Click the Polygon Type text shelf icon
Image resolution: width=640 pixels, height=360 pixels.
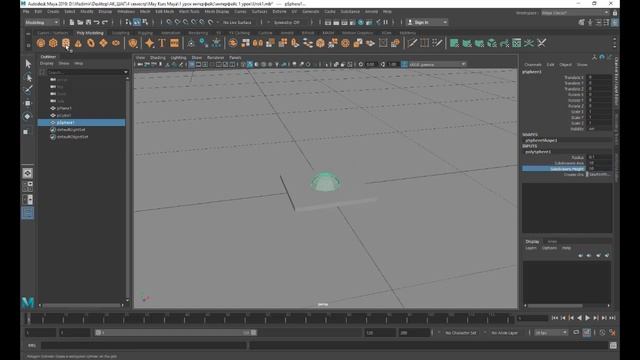162,43
